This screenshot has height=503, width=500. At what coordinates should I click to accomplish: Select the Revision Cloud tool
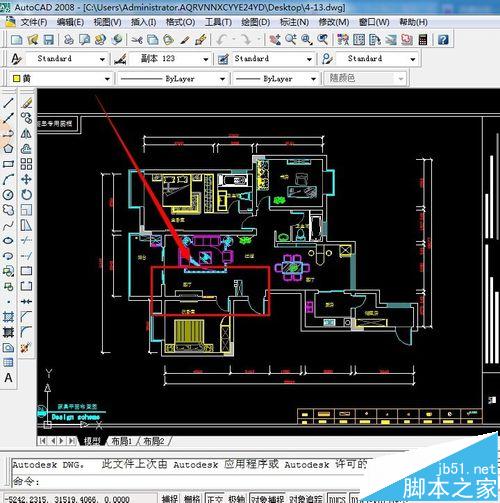(8, 210)
